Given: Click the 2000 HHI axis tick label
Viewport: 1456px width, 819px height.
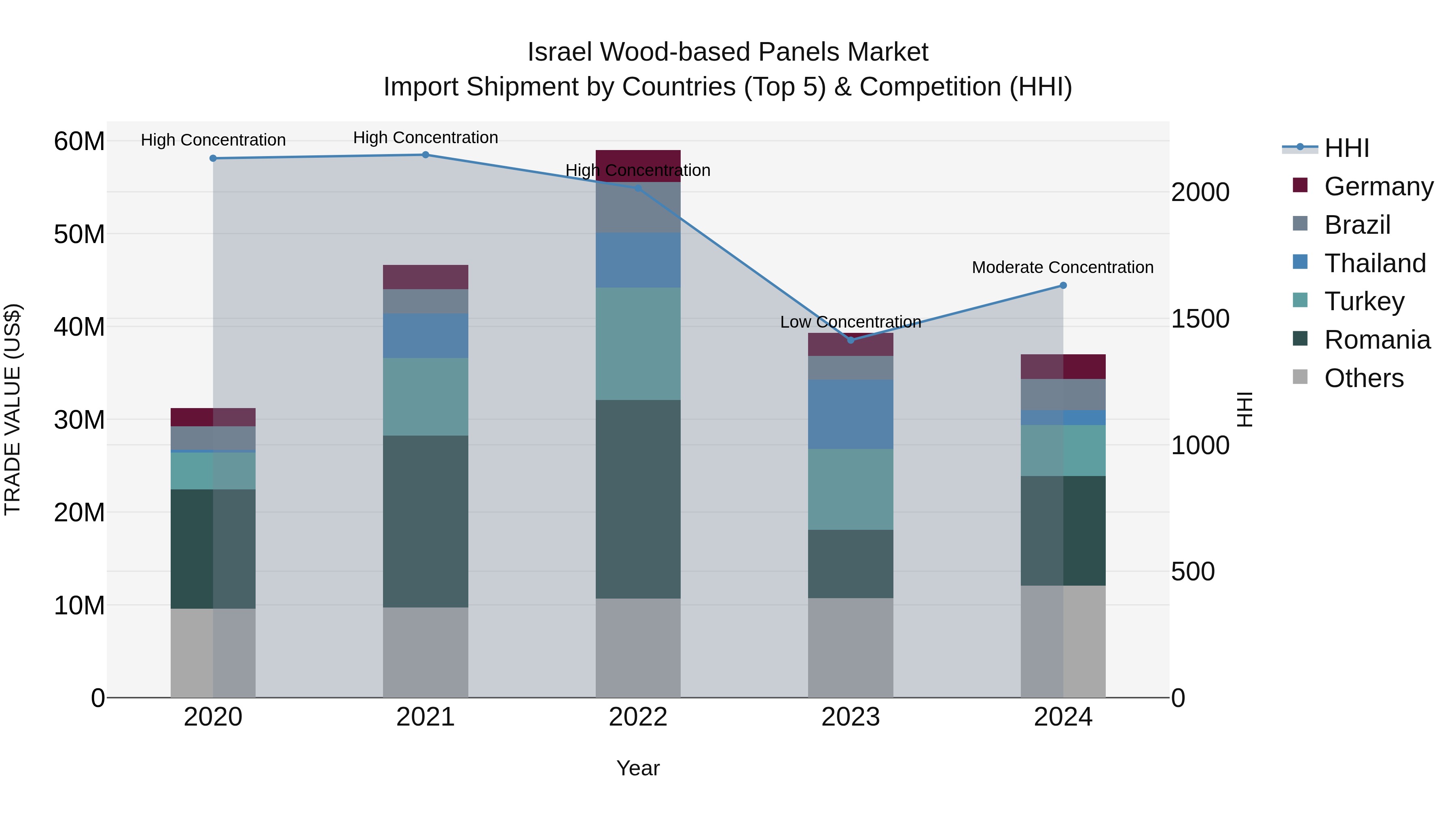Looking at the screenshot, I should coord(1200,192).
